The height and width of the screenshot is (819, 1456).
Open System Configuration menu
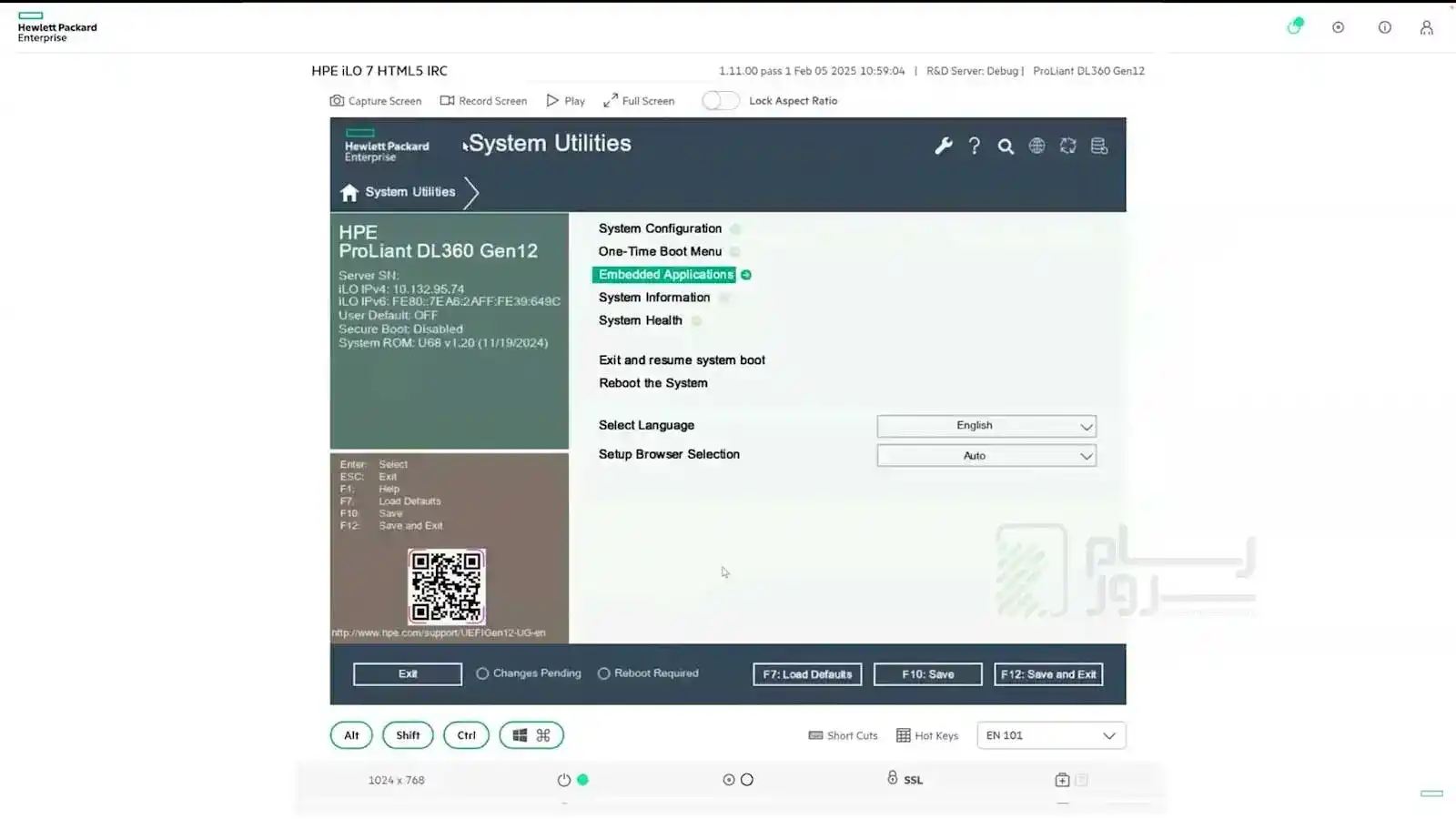click(660, 228)
